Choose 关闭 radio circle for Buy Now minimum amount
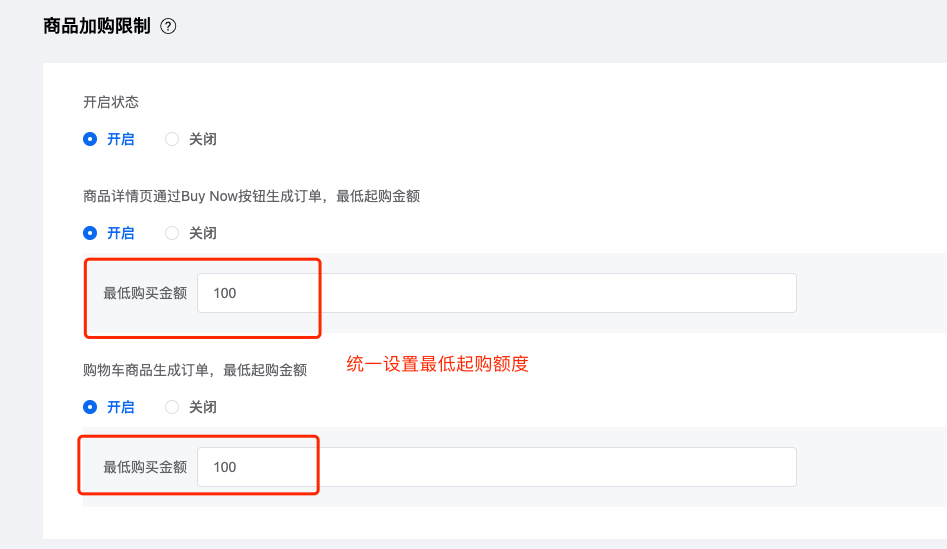The height and width of the screenshot is (549, 947). 172,233
